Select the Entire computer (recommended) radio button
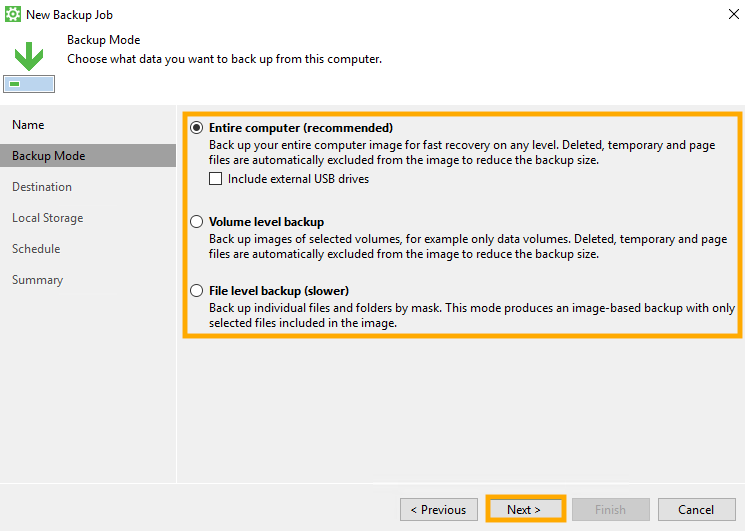 196,128
